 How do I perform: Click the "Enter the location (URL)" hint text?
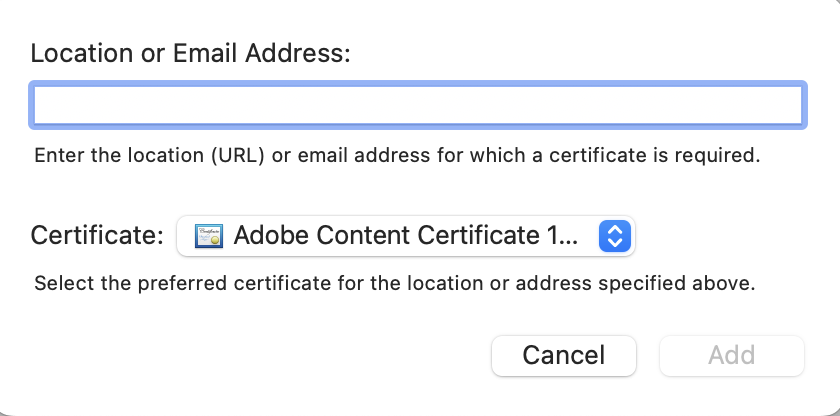click(x=397, y=156)
